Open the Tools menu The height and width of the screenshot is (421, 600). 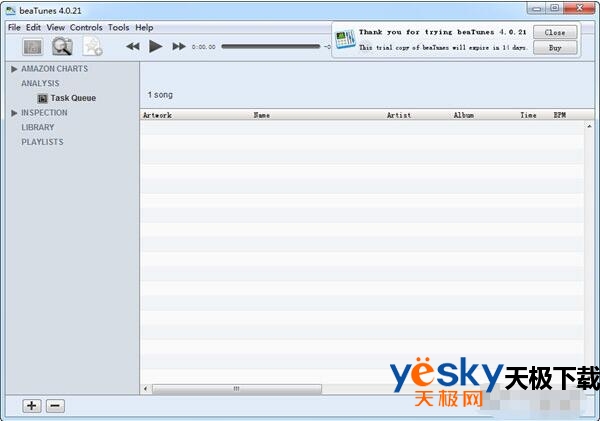[118, 27]
